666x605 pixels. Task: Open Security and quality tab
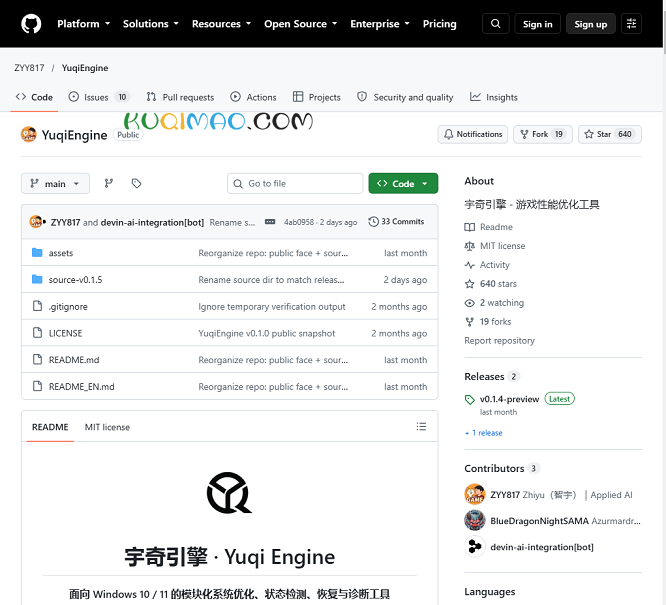[405, 97]
